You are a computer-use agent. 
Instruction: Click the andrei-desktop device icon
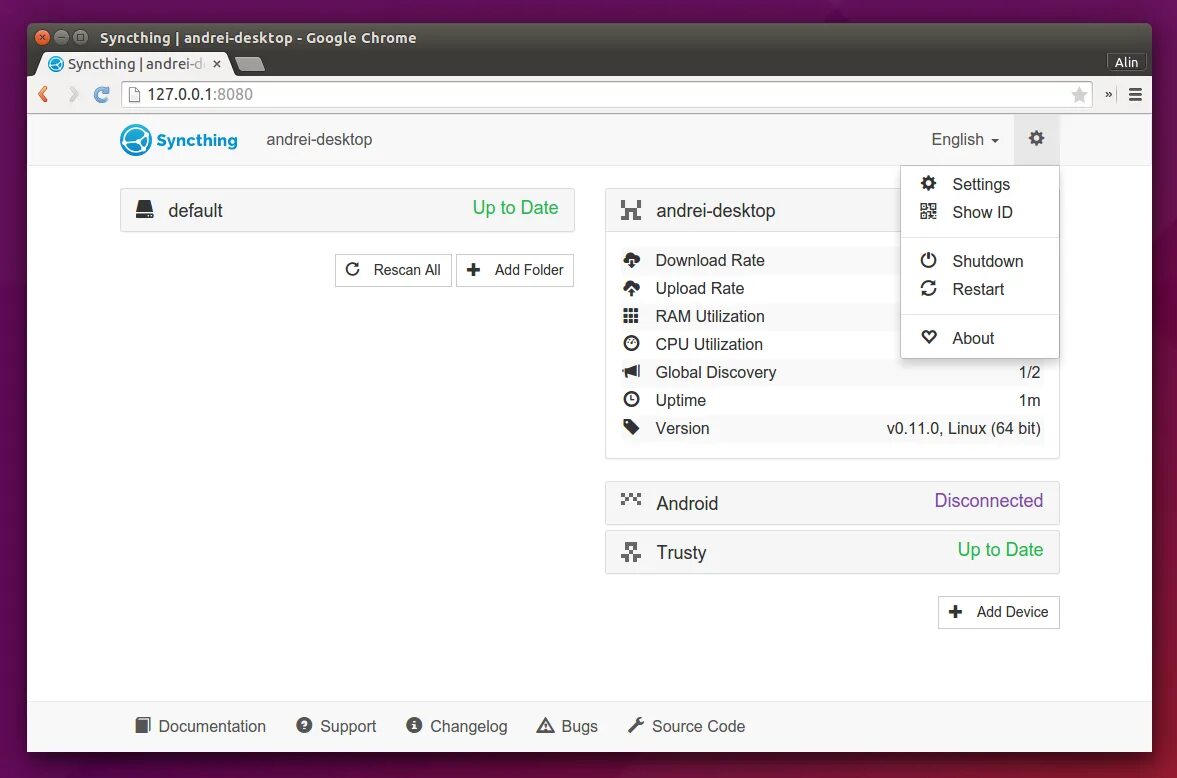[631, 210]
